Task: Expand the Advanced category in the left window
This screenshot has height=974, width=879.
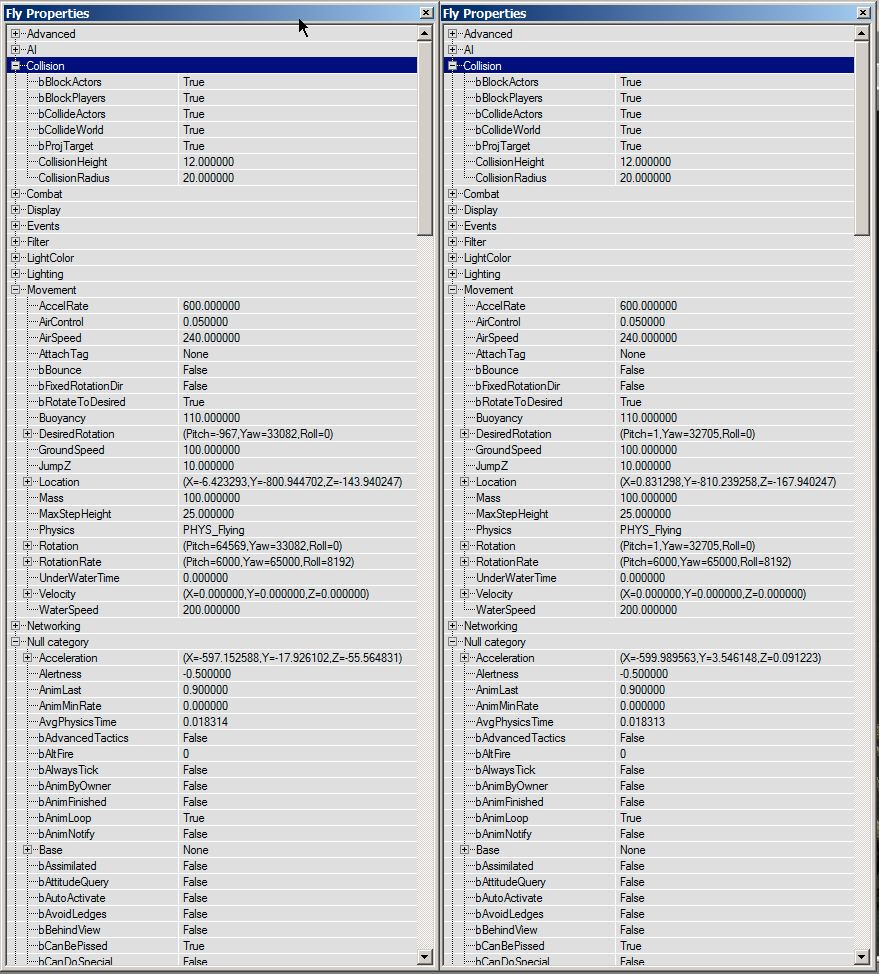Action: point(16,33)
